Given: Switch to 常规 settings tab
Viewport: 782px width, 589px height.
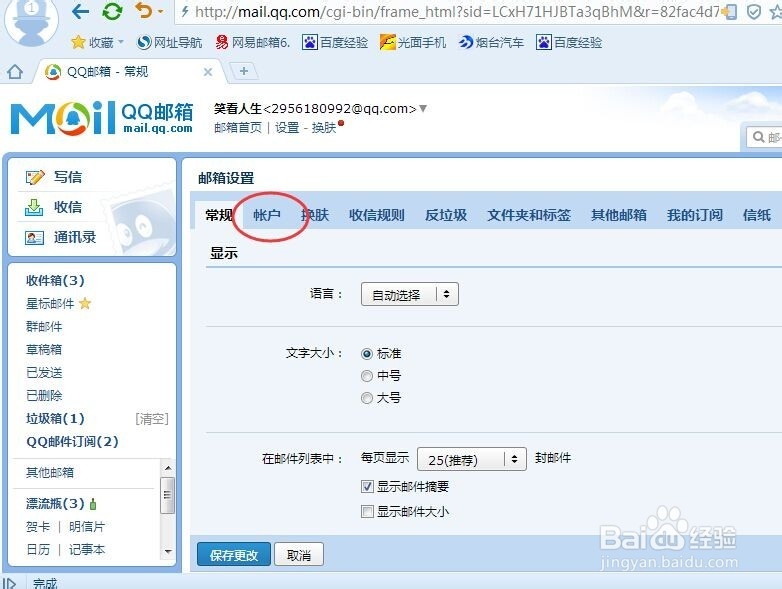Looking at the screenshot, I should [x=219, y=215].
